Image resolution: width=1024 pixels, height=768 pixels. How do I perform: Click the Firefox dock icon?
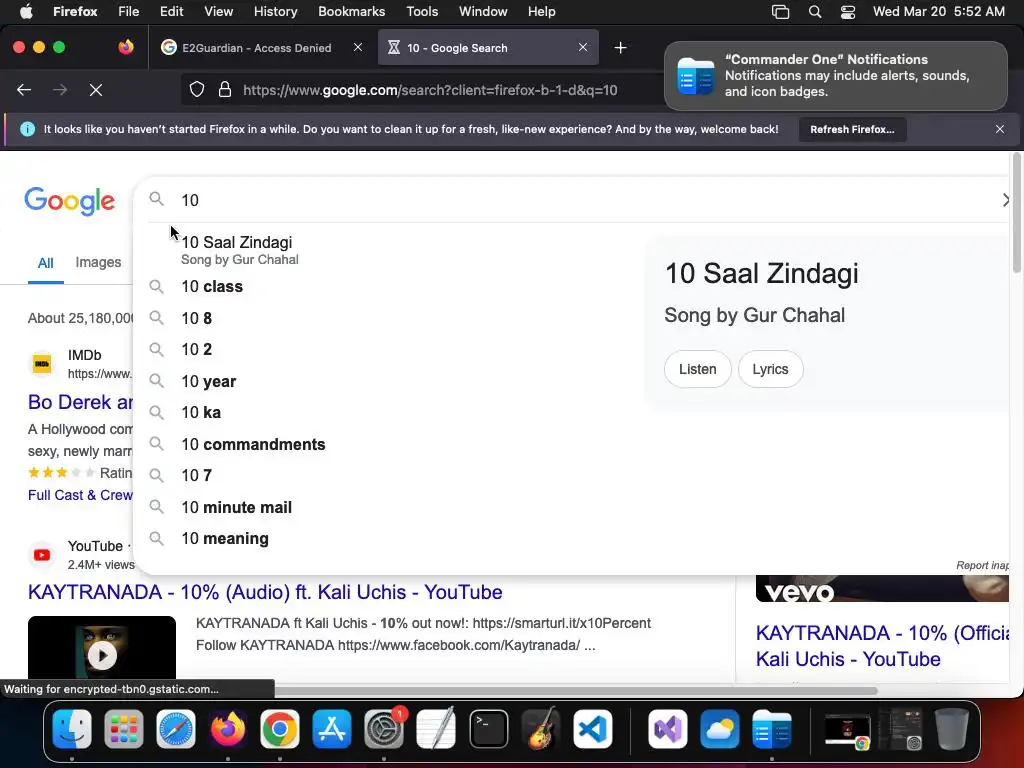click(228, 729)
